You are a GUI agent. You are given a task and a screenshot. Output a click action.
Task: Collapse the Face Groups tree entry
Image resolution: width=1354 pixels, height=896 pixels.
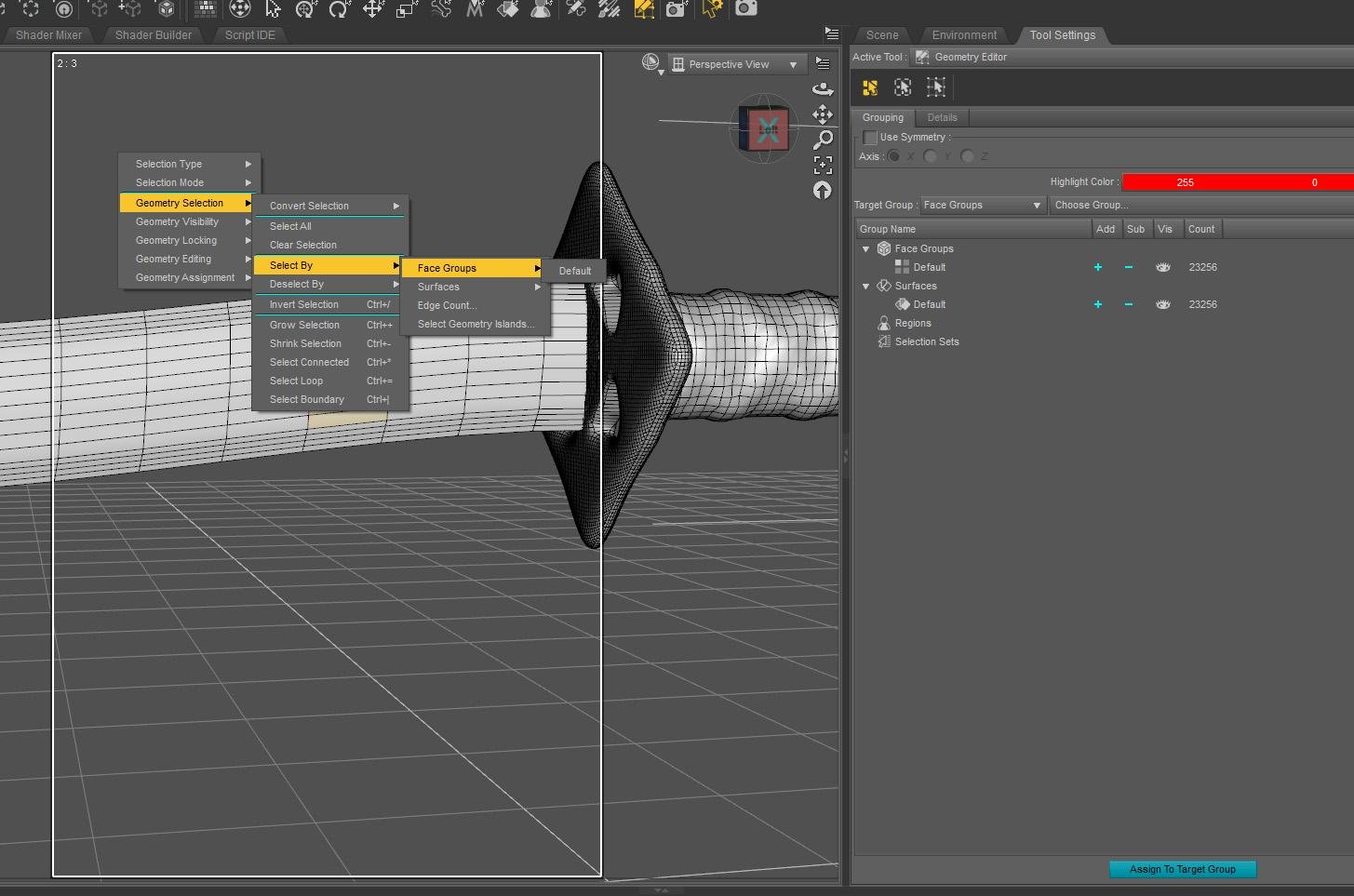[865, 248]
